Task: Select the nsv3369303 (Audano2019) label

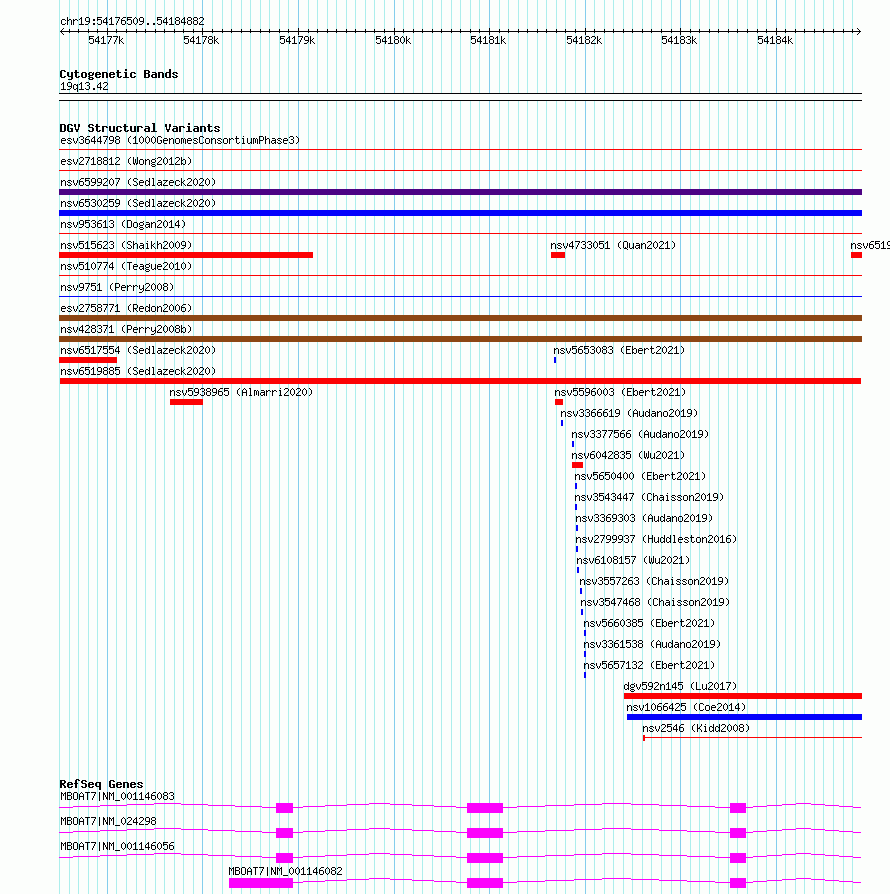Action: (644, 518)
